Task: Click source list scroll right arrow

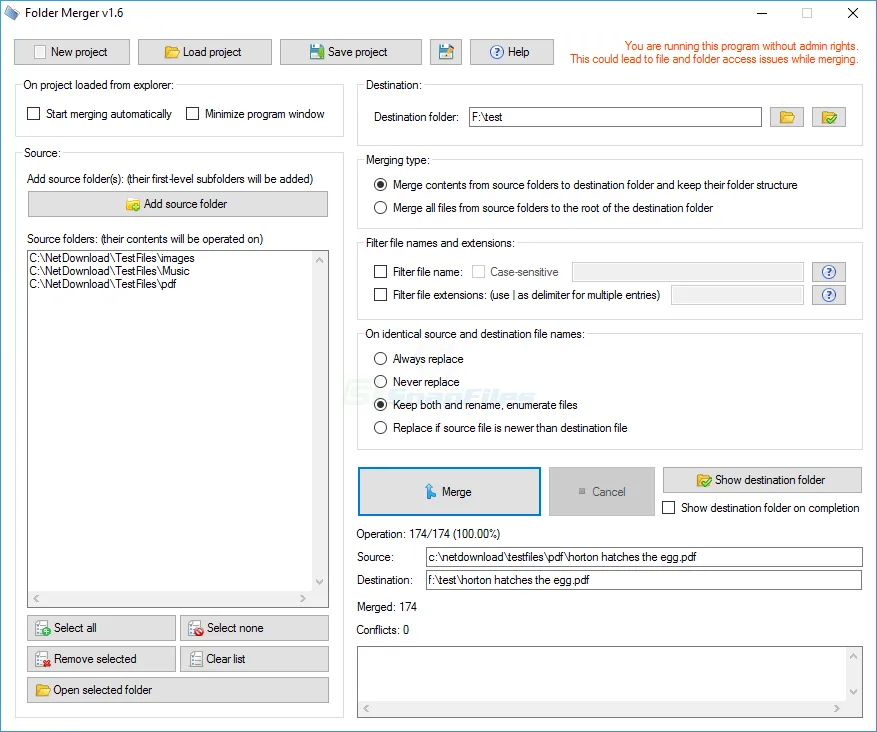Action: [303, 598]
